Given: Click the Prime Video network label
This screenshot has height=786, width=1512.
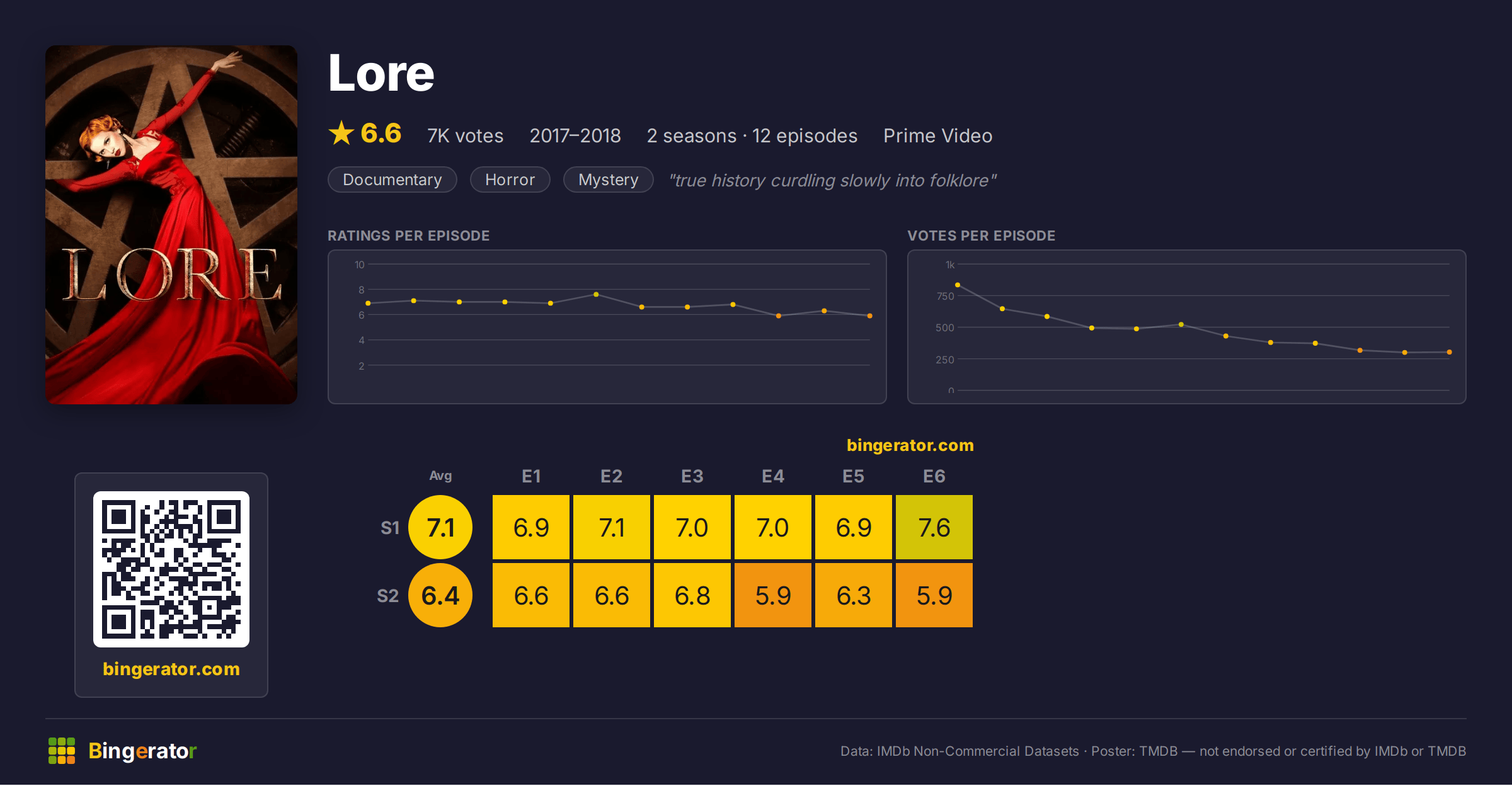Looking at the screenshot, I should [x=937, y=136].
